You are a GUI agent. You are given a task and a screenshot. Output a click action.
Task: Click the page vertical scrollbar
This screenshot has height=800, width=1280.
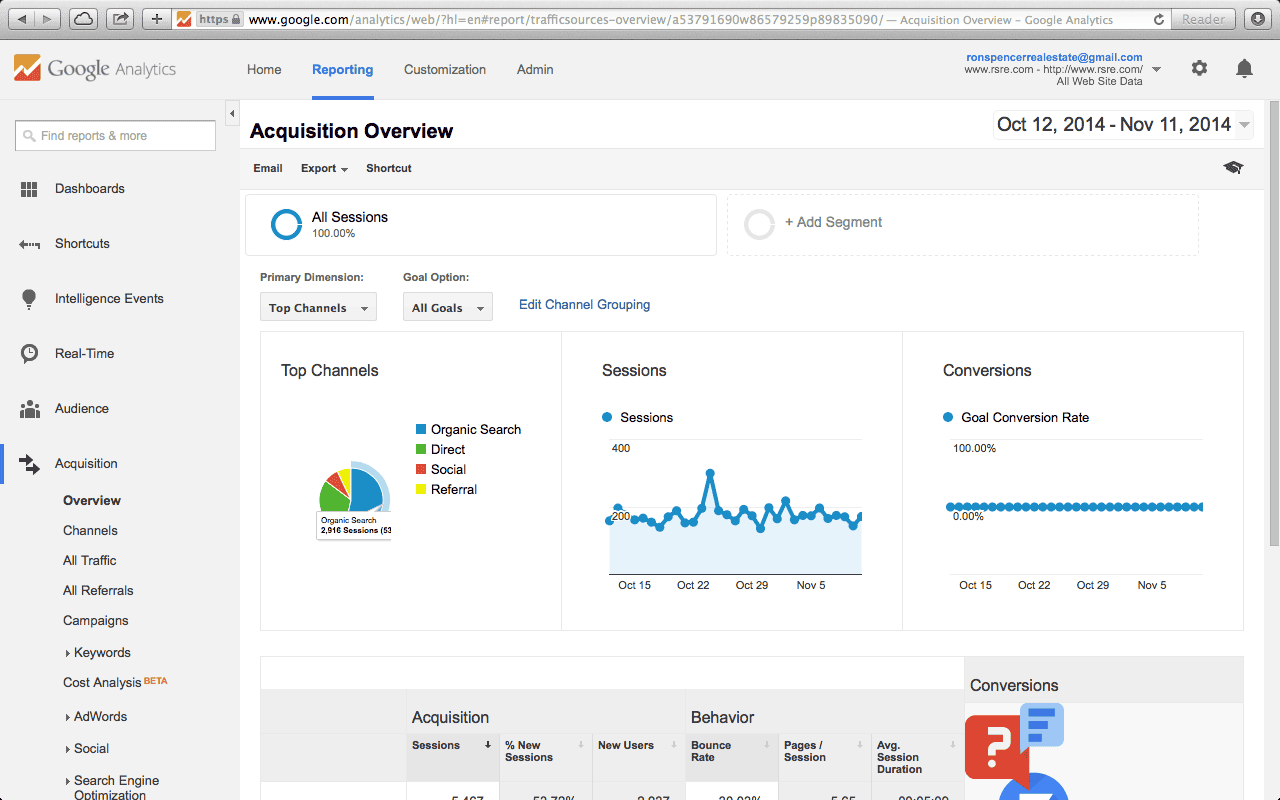pos(1273,322)
